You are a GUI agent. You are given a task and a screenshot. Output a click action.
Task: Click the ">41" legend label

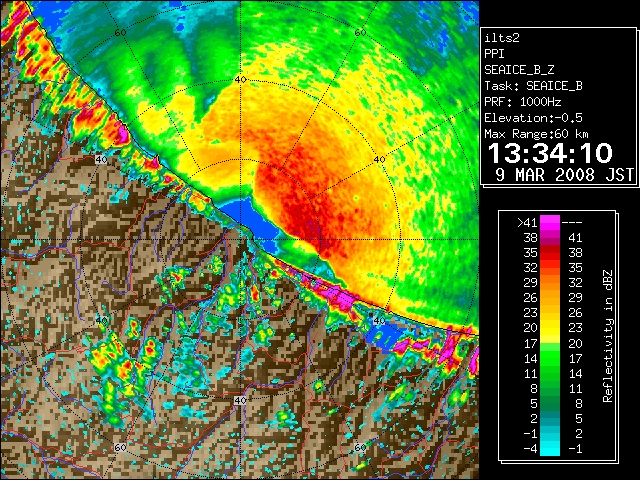point(527,222)
